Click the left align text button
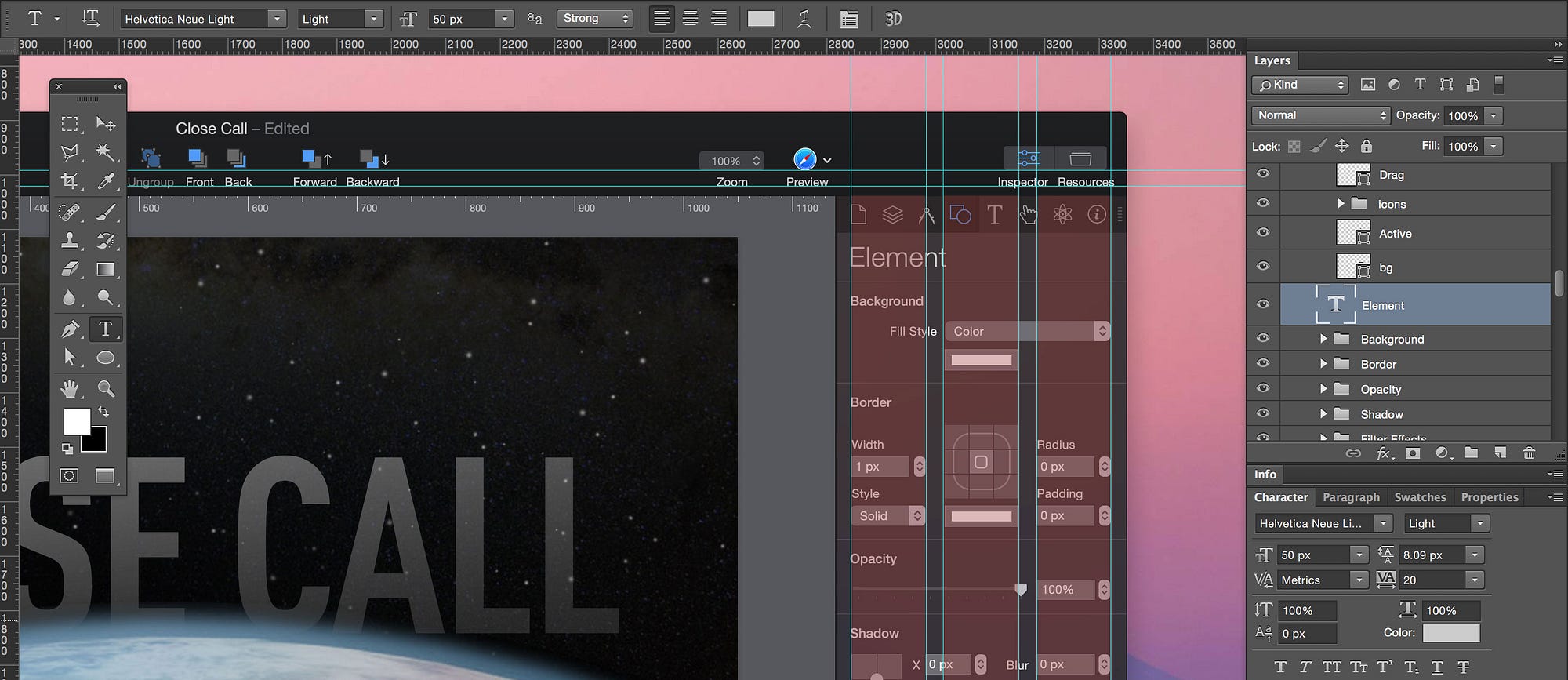Image resolution: width=1568 pixels, height=680 pixels. 662,18
